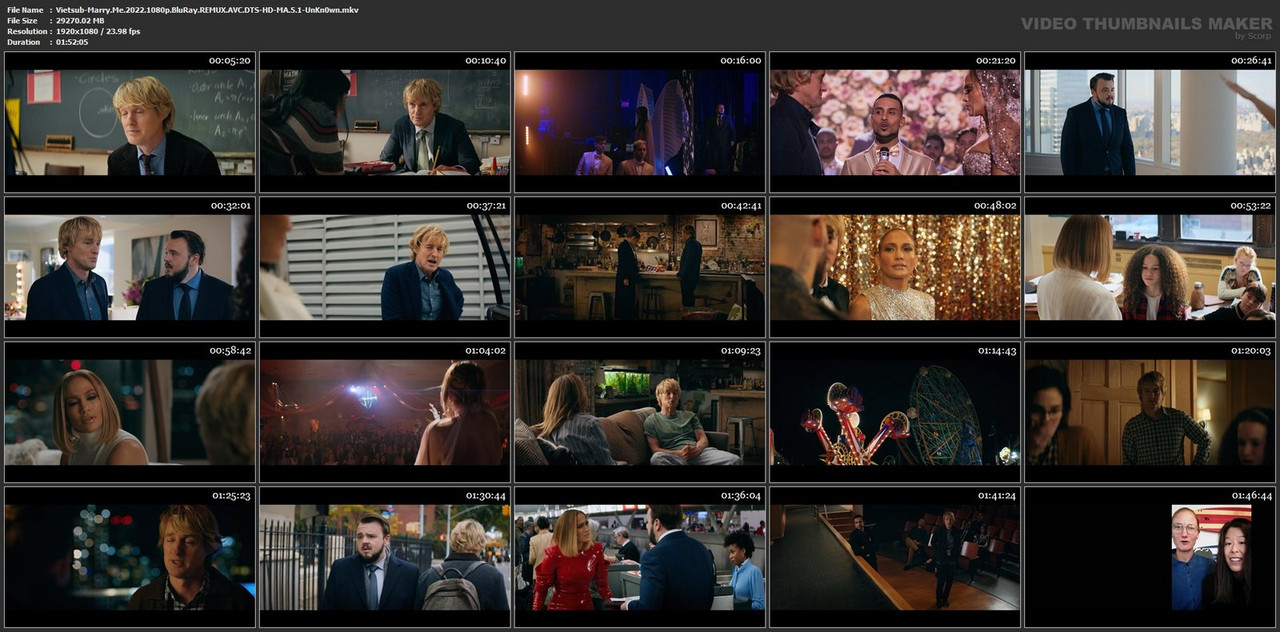Select the thumbnail at 00:10:40

(385, 122)
